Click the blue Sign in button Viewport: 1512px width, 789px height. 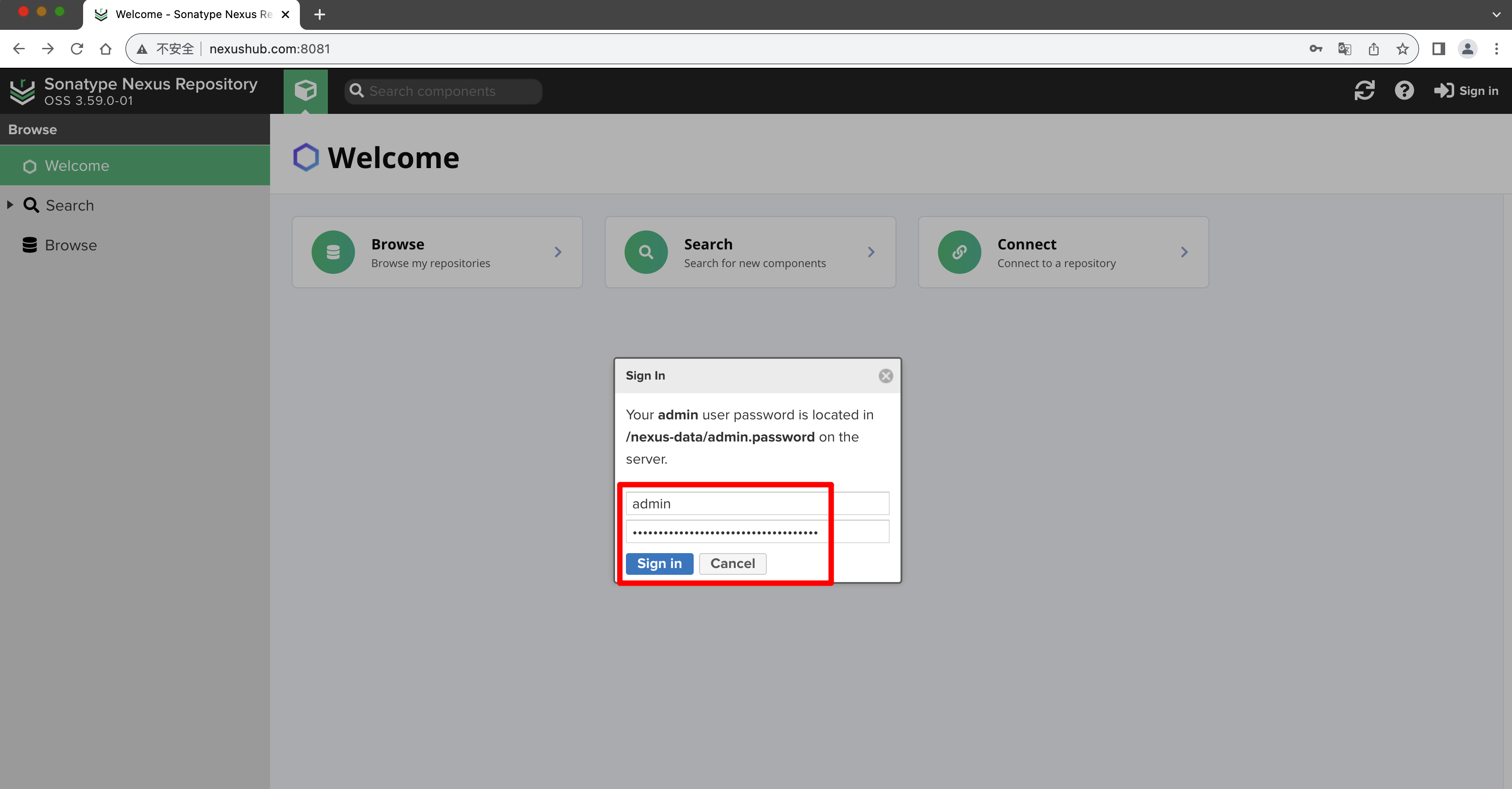(x=659, y=564)
